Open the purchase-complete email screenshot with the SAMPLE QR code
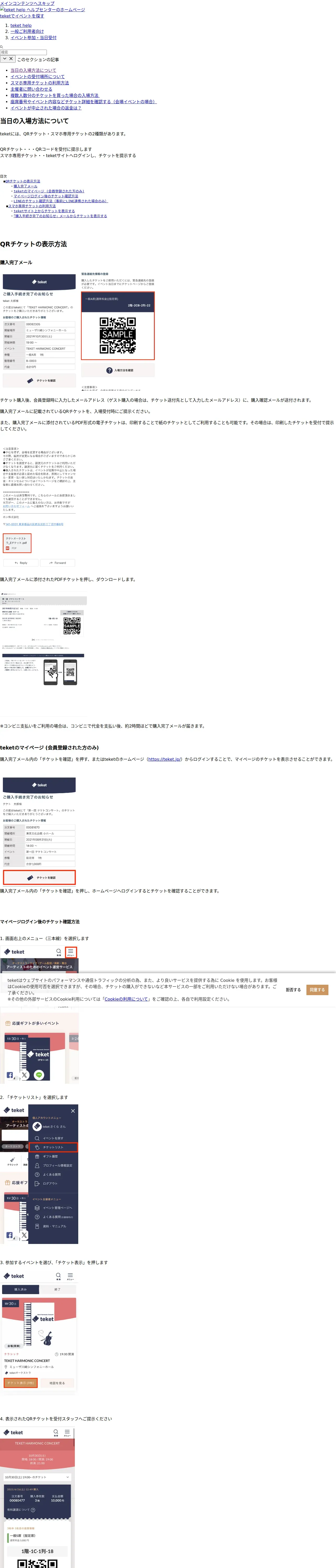The image size is (336, 1568). (x=79, y=331)
